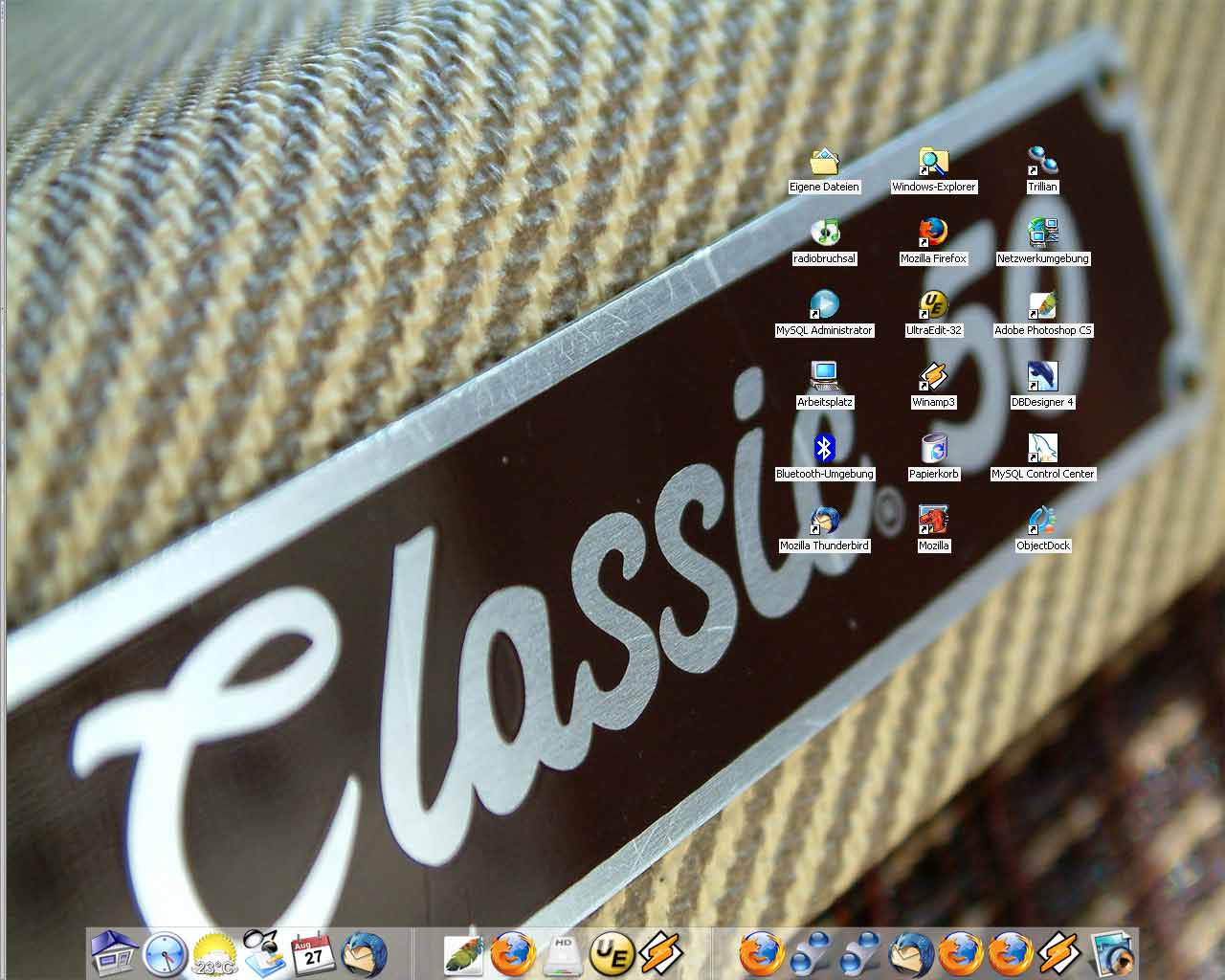Open the analog clock in the dock
Screen dimensions: 1225x980
point(166,953)
